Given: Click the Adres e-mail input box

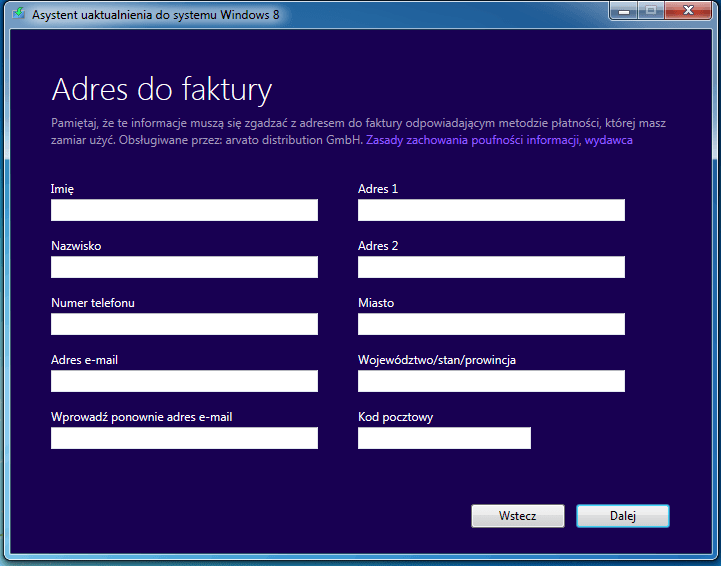Looking at the screenshot, I should pyautogui.click(x=184, y=381).
